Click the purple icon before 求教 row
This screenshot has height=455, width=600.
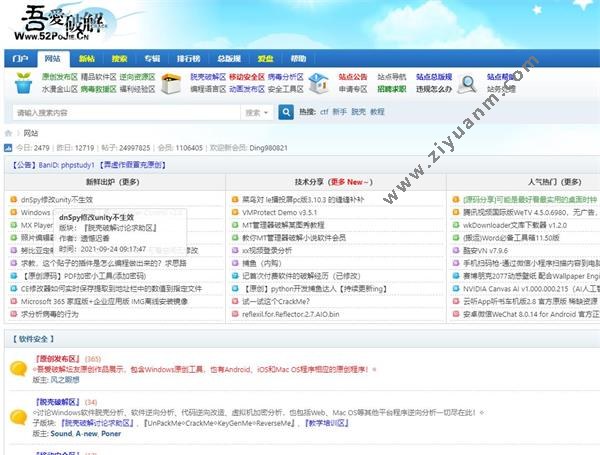tap(14, 263)
